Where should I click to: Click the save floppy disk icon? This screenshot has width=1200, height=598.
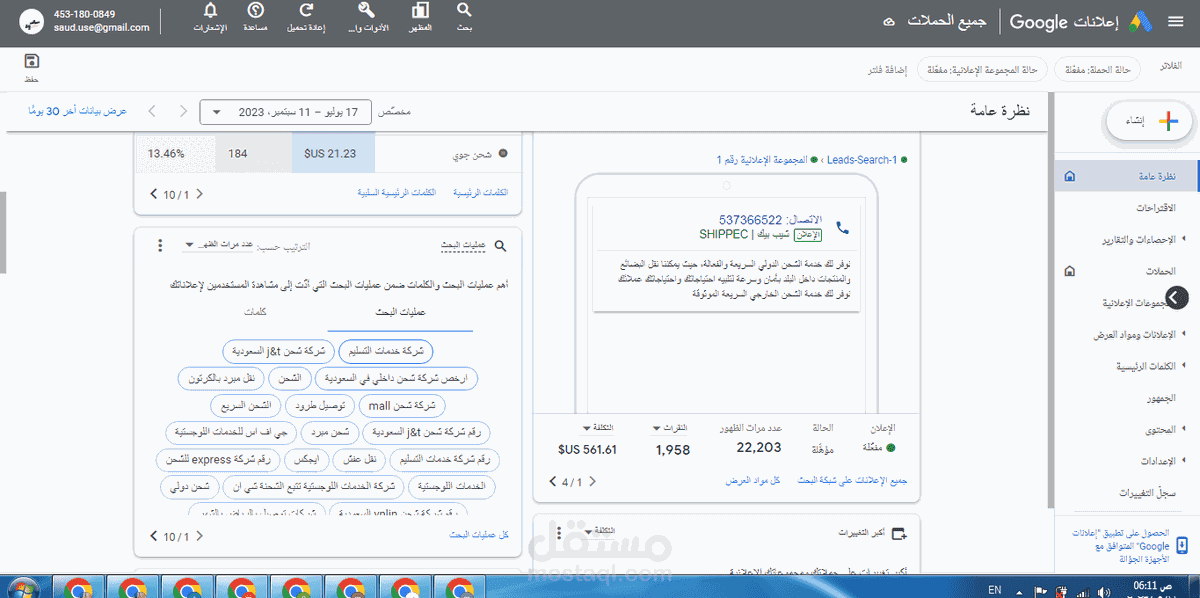pos(31,61)
